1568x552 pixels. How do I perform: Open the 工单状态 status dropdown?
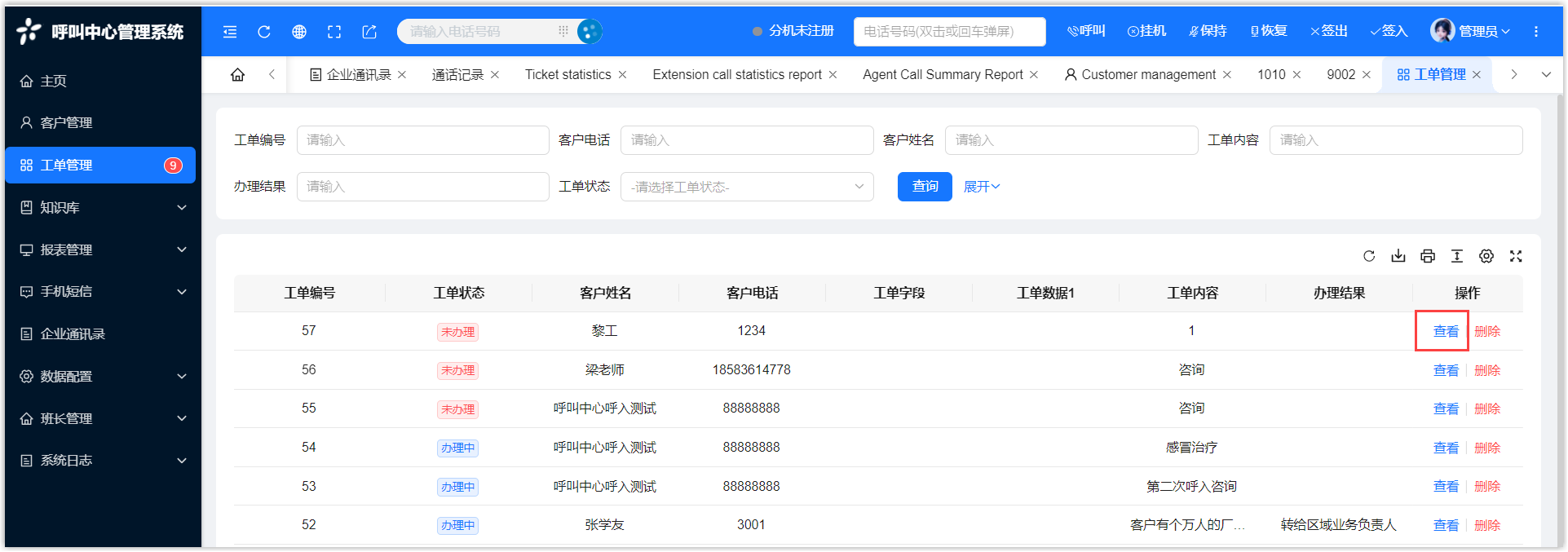746,187
